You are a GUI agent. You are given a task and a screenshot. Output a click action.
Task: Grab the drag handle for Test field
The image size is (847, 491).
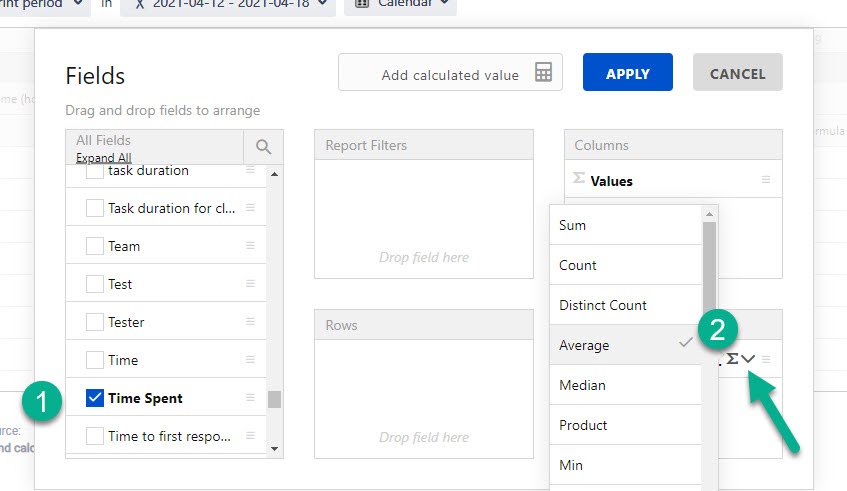[250, 284]
